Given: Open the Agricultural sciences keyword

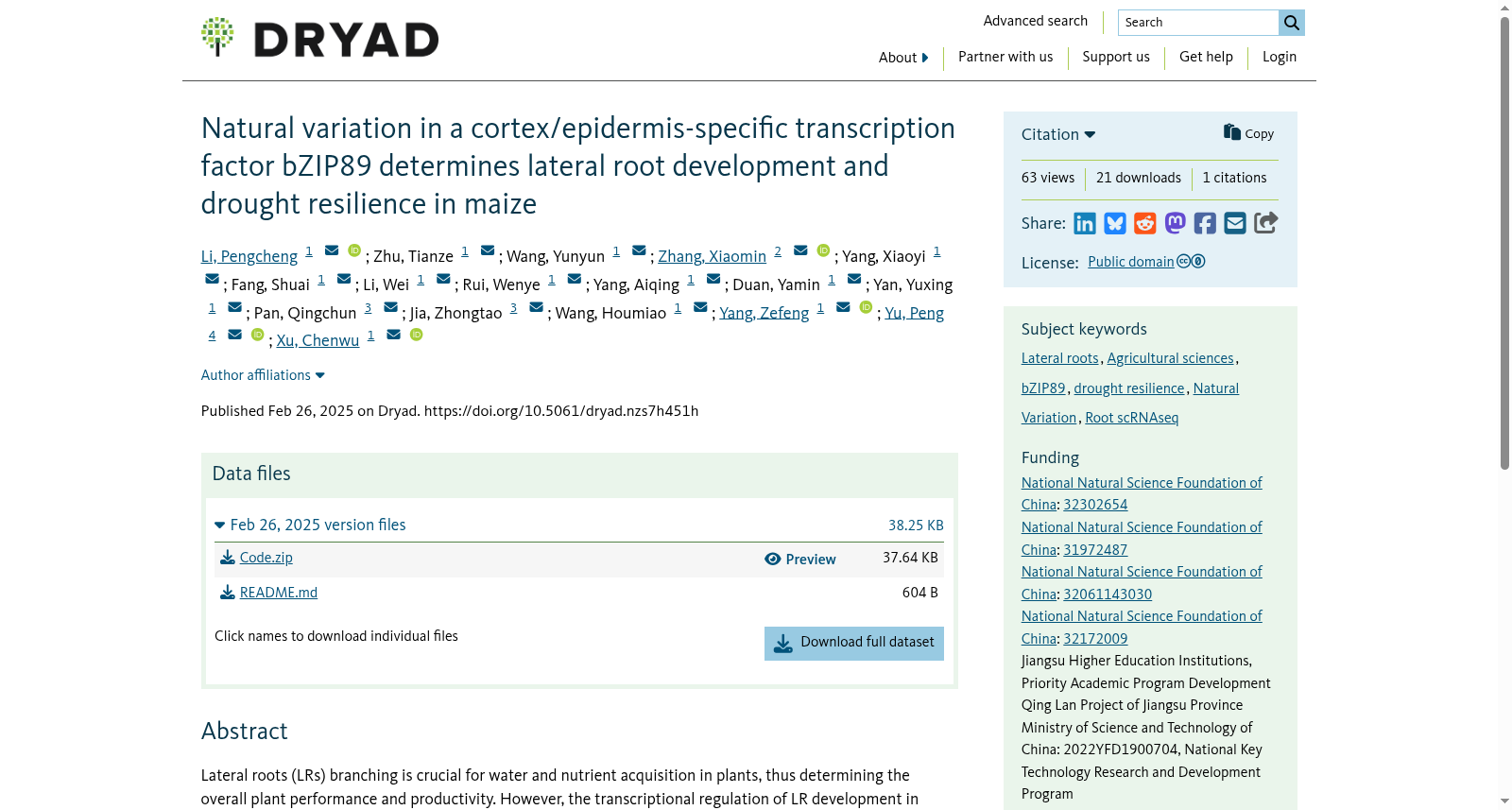Looking at the screenshot, I should pyautogui.click(x=1170, y=358).
